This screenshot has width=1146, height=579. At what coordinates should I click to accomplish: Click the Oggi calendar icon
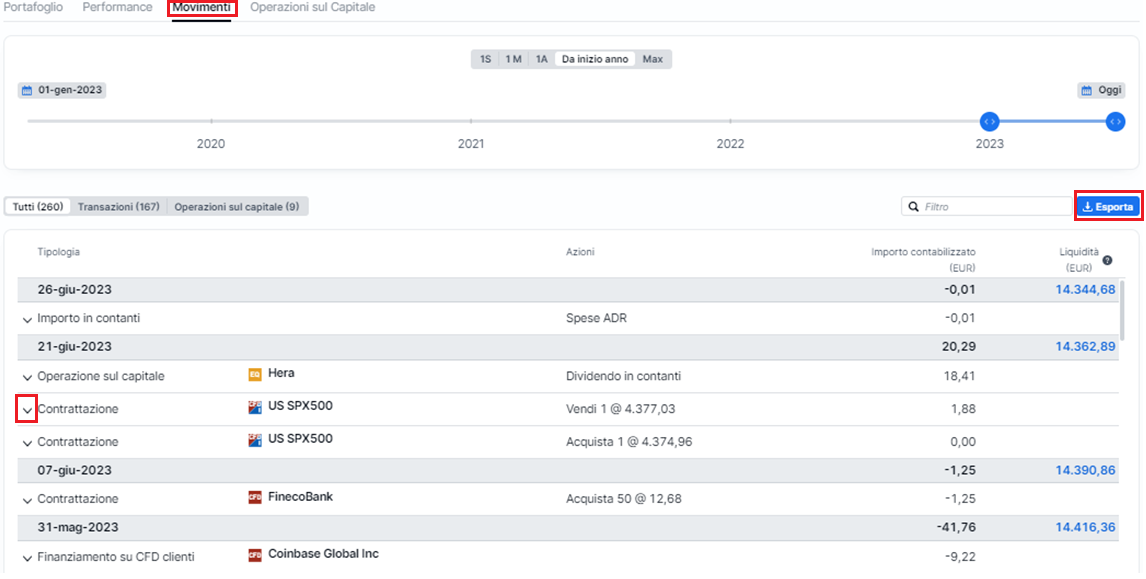click(1087, 91)
